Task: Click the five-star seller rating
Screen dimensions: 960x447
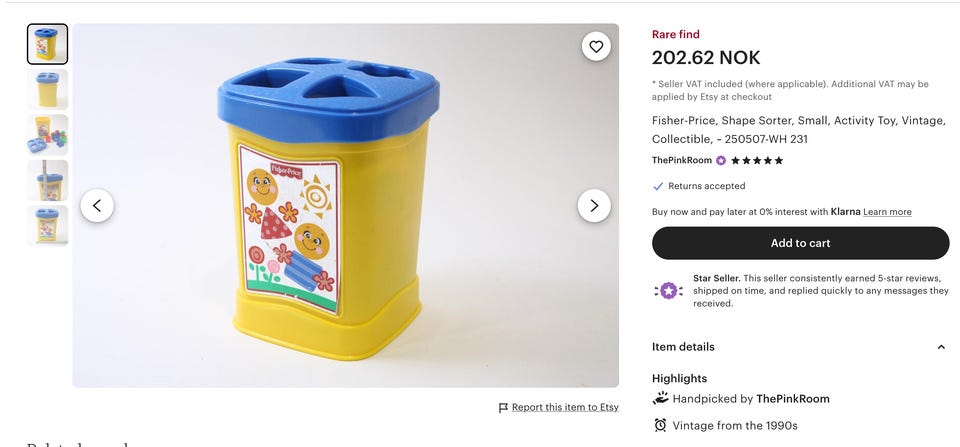Action: coord(757,160)
